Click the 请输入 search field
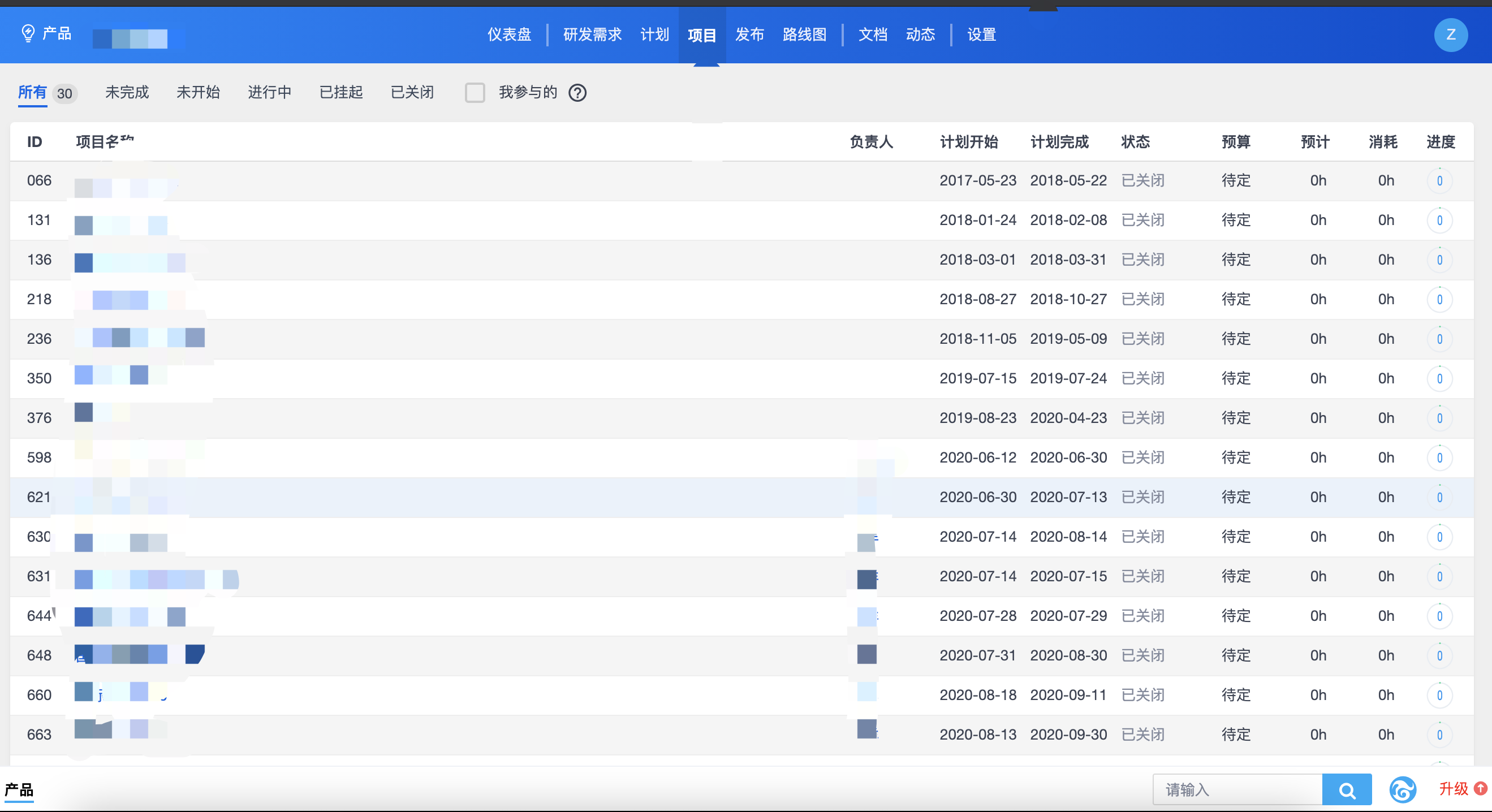Image resolution: width=1492 pixels, height=812 pixels. pyautogui.click(x=1237, y=790)
